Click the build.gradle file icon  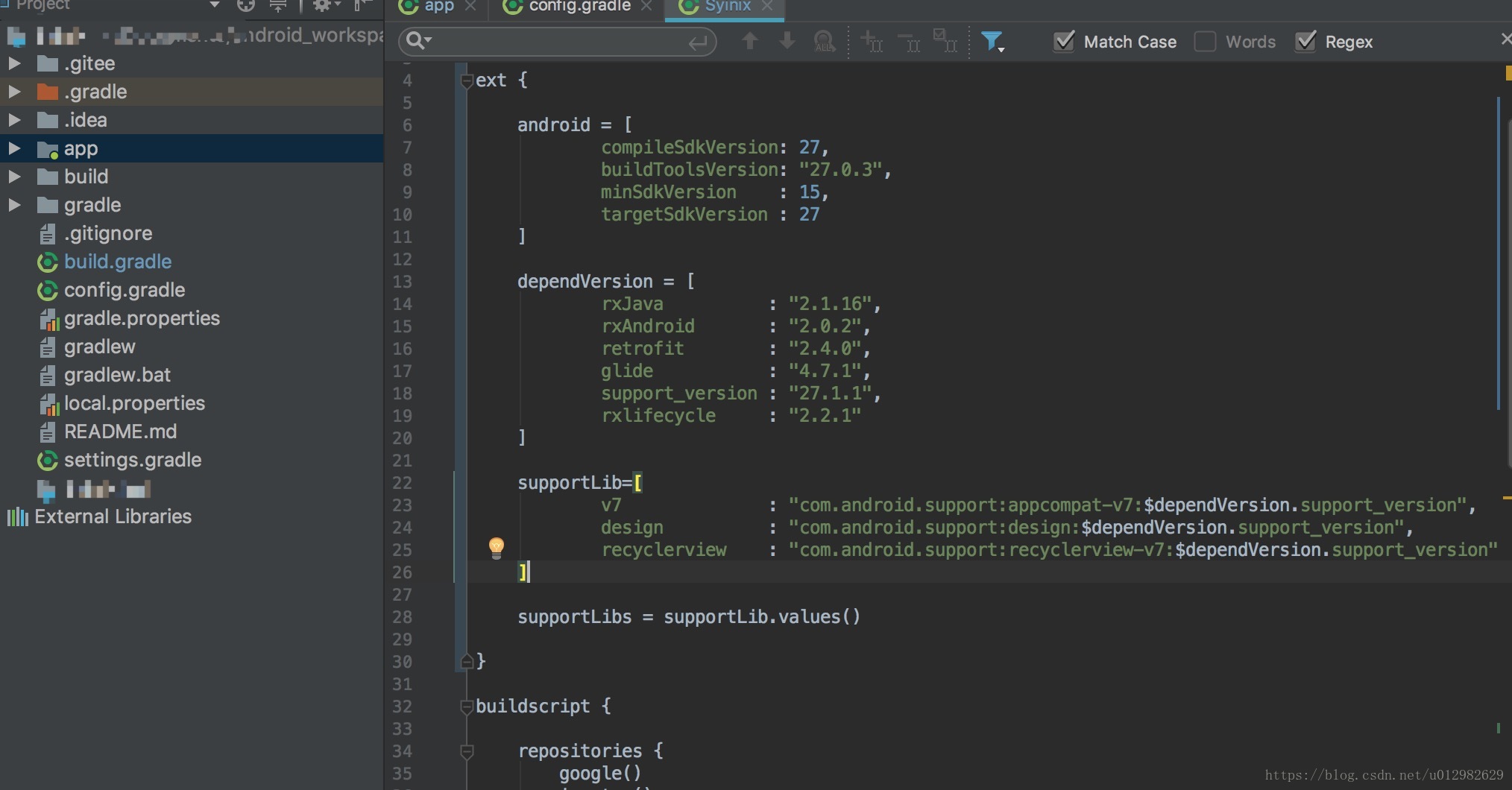(48, 262)
